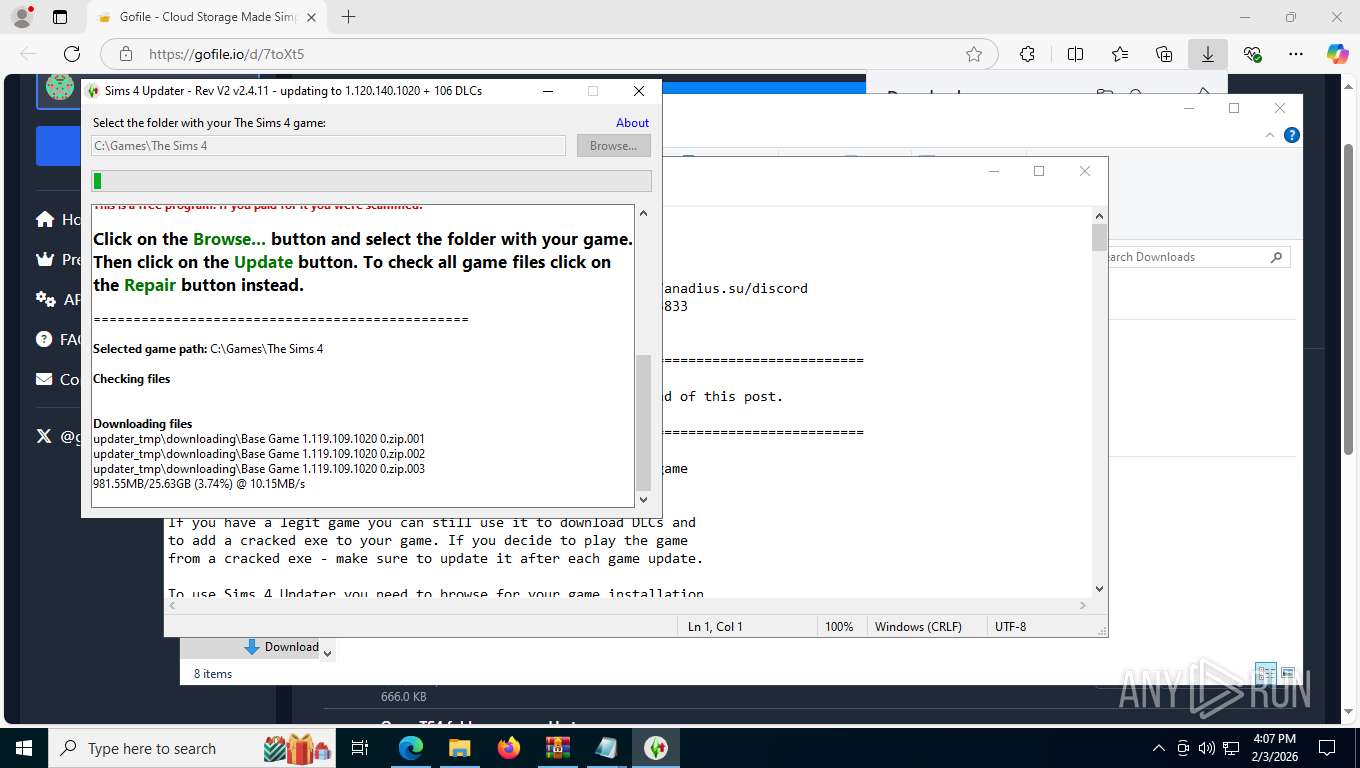Viewport: 1360px width, 768px height.
Task: Select the 'Base Game 1.119.109.1020 0.zip.001' line
Action: click(x=259, y=439)
